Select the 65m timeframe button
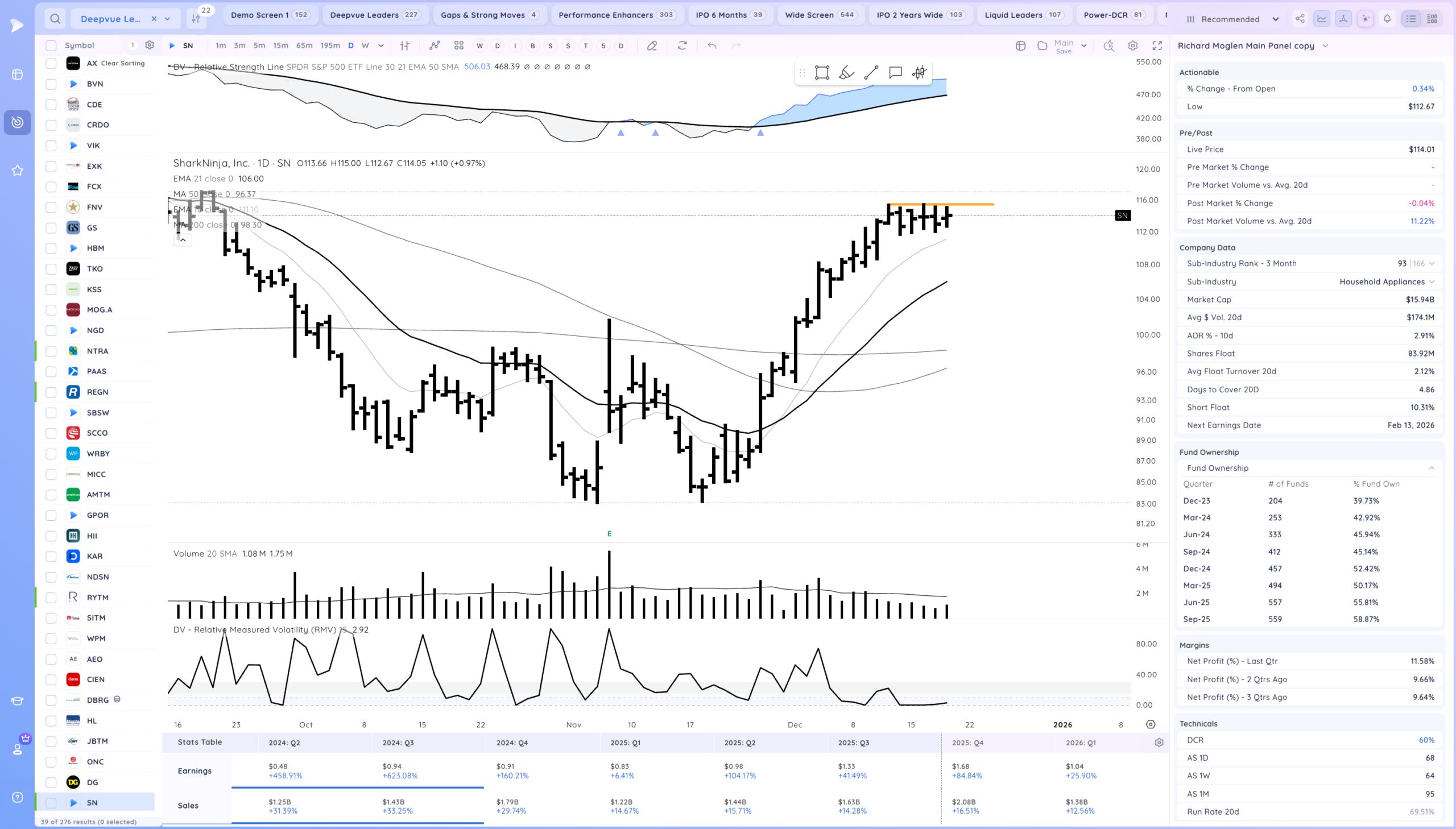Viewport: 1456px width, 829px height. pyautogui.click(x=304, y=45)
